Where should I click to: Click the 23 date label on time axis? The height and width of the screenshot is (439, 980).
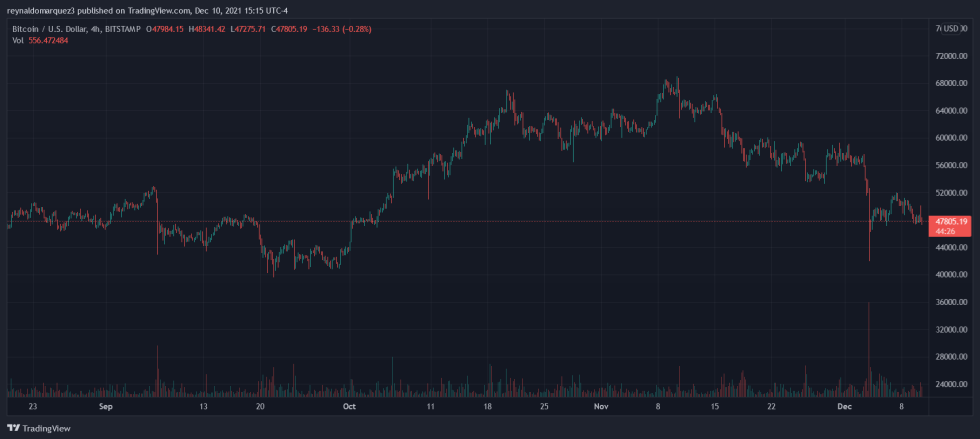point(33,406)
